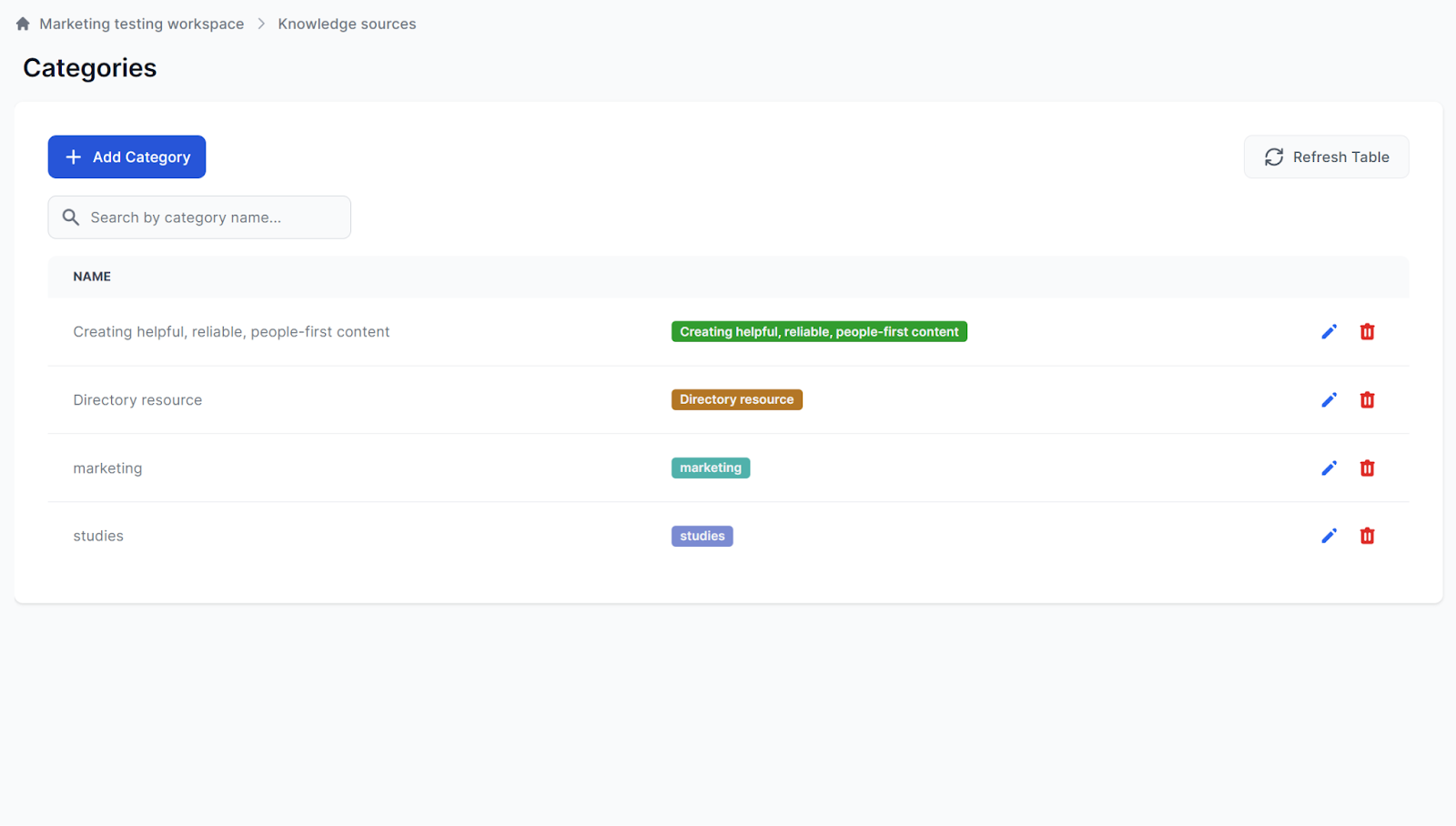The image size is (1456, 826).
Task: Click the Add Category button
Action: (x=126, y=157)
